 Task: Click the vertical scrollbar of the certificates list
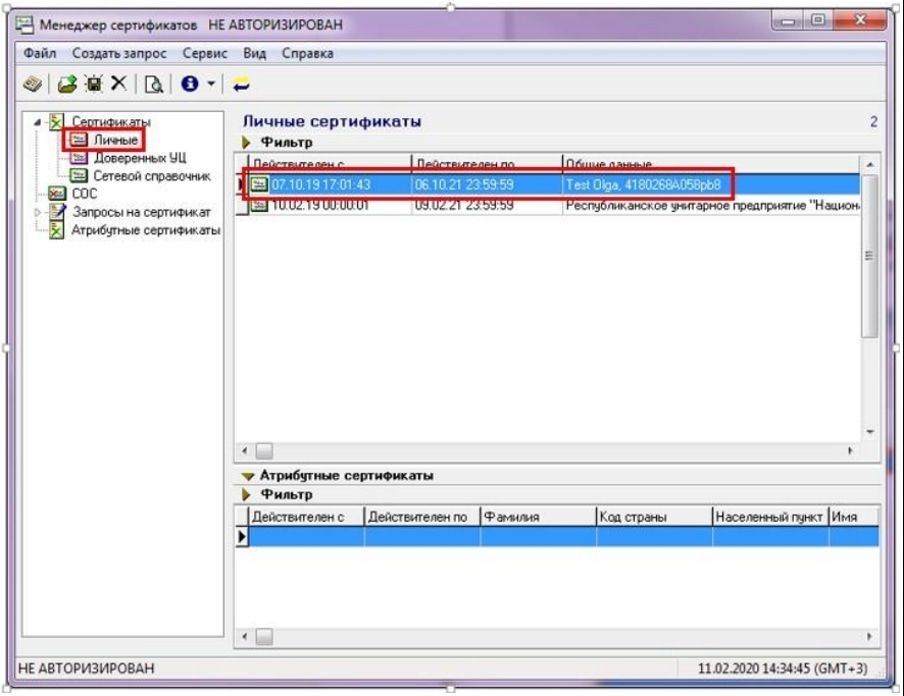[x=869, y=300]
